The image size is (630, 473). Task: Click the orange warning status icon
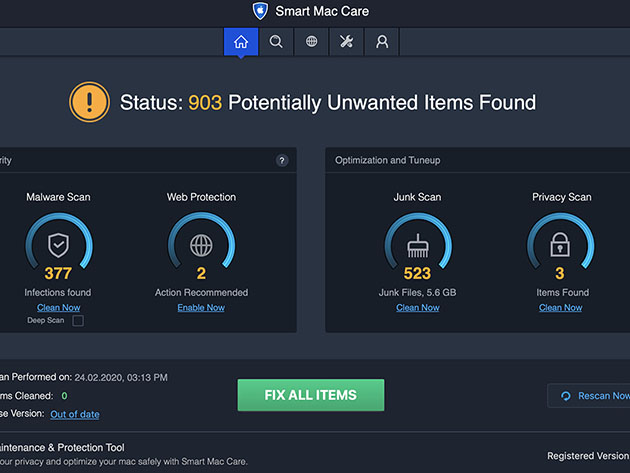[89, 102]
